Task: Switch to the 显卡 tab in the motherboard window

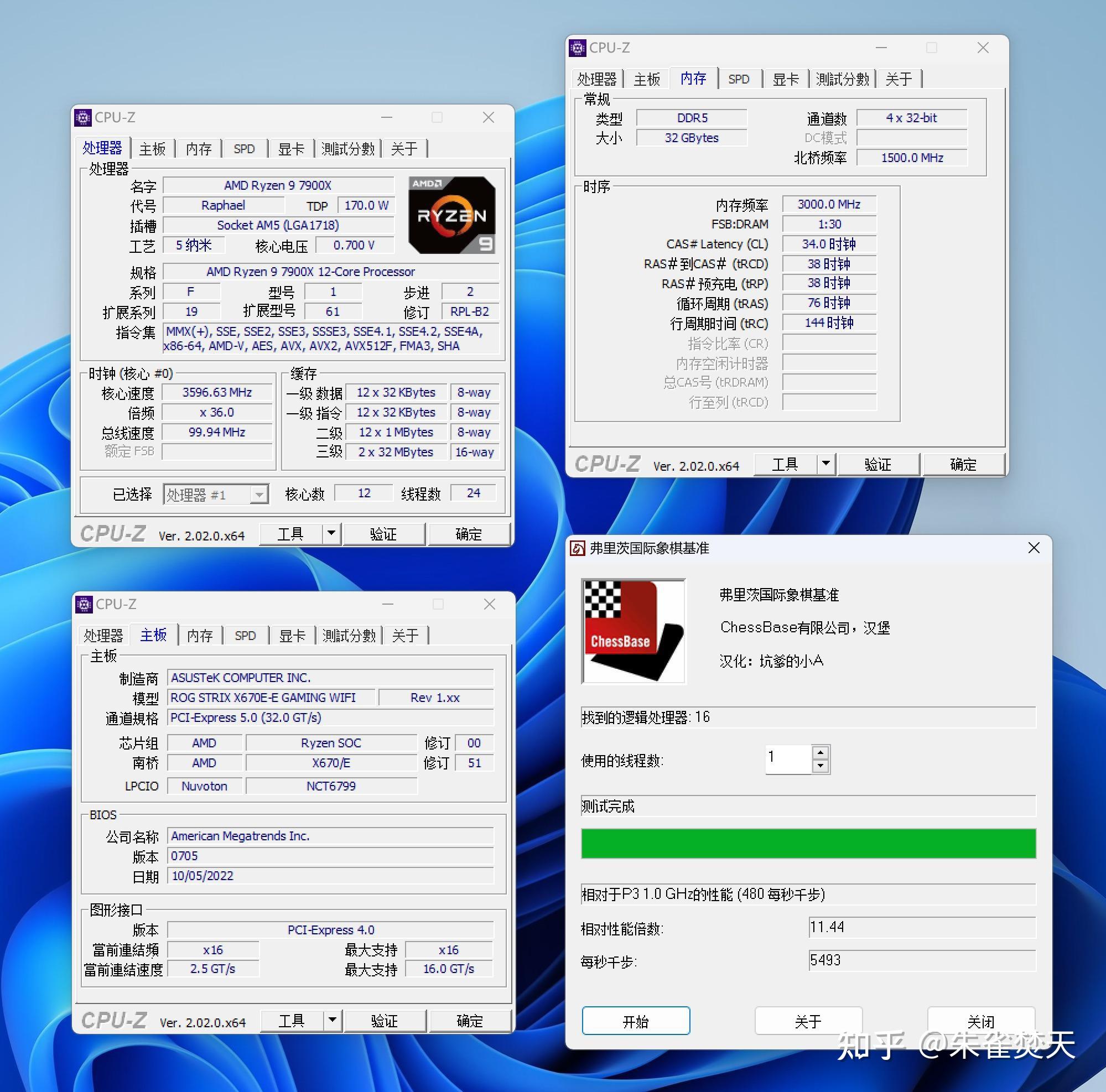Action: point(292,635)
